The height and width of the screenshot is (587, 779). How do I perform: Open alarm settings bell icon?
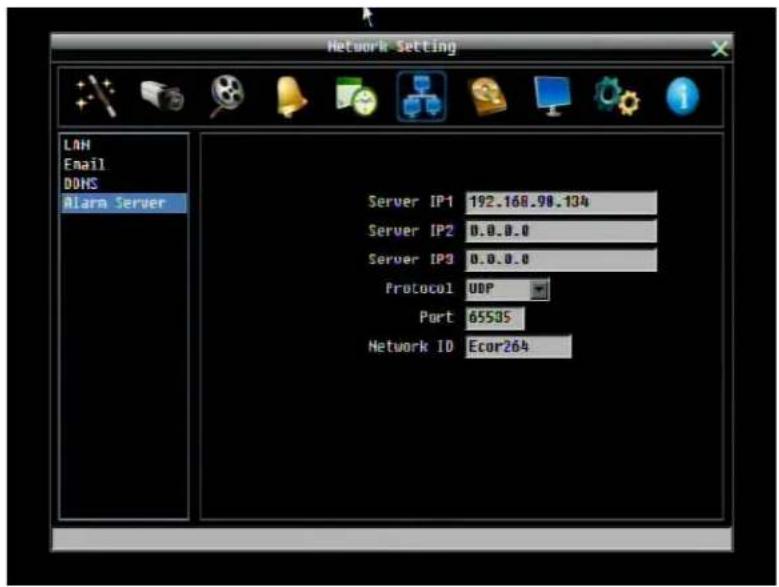point(291,97)
